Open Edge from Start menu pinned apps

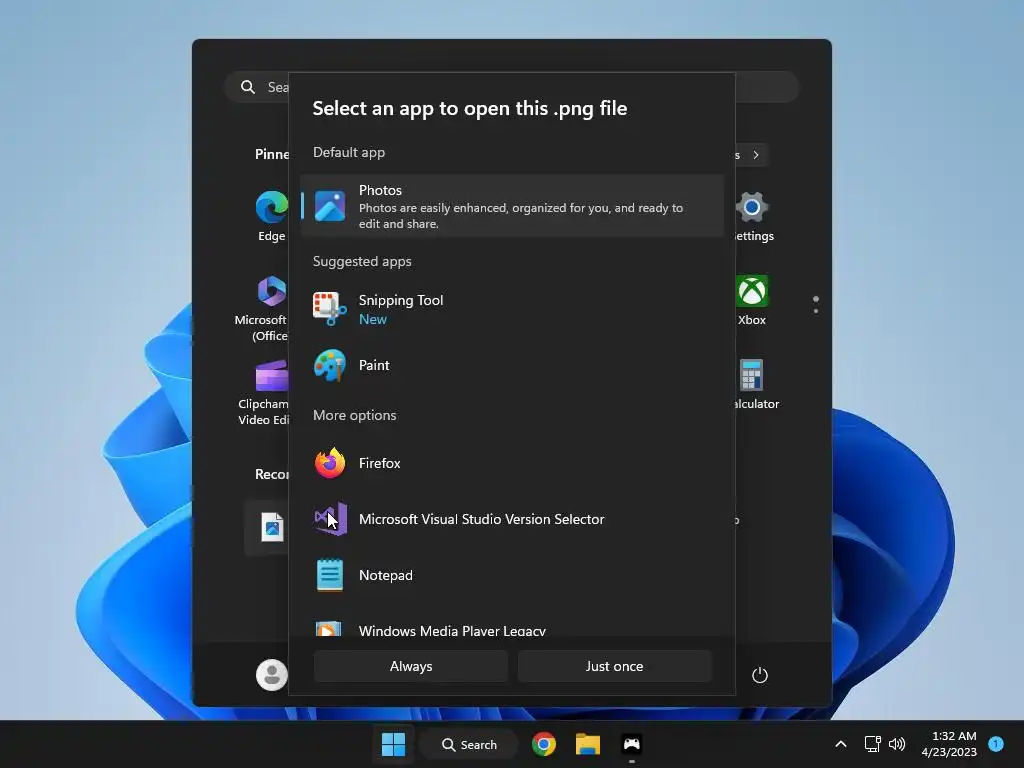click(272, 208)
